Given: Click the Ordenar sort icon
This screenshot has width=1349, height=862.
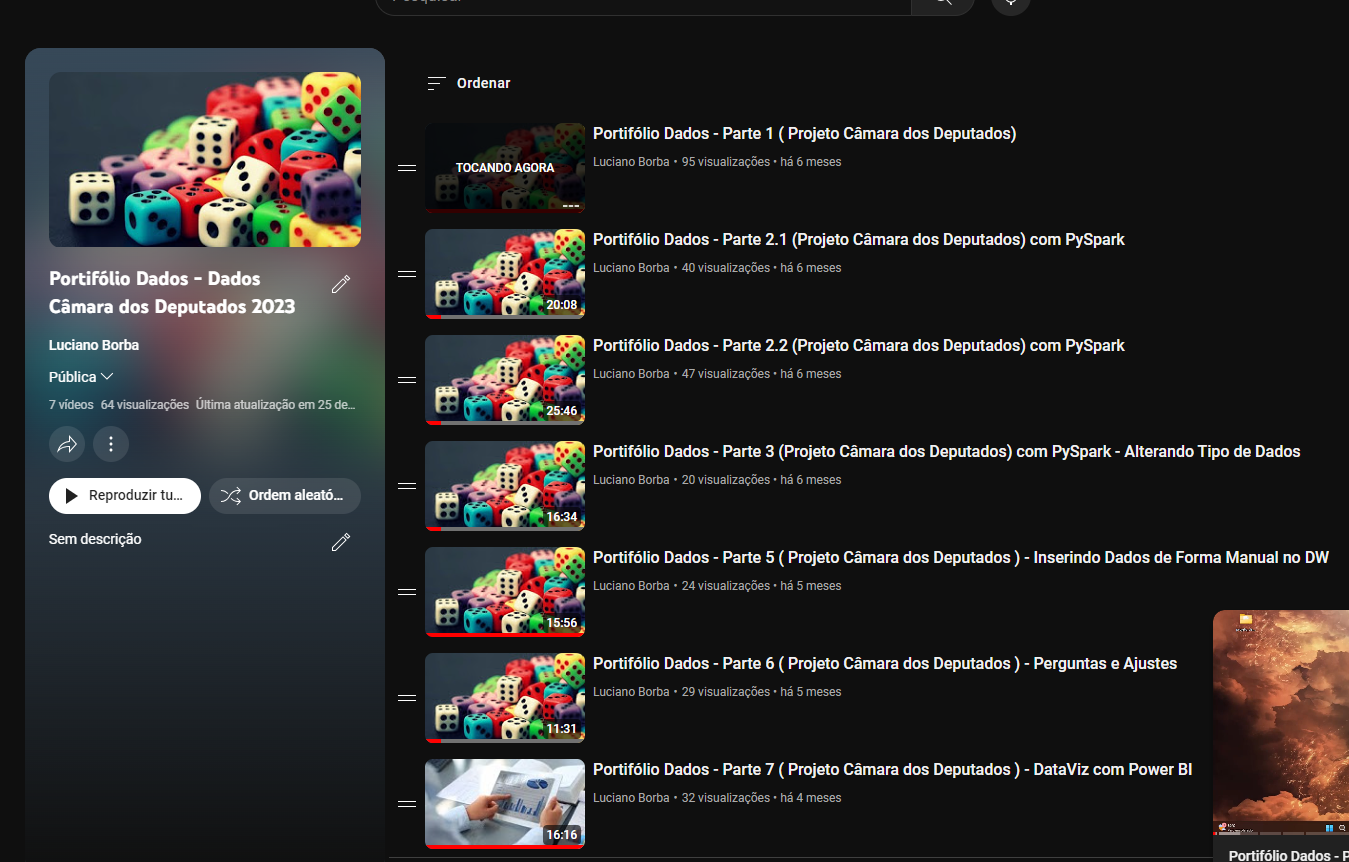Looking at the screenshot, I should [436, 84].
